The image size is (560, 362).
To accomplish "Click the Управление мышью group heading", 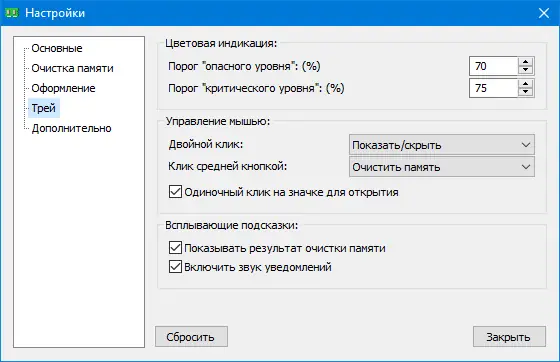I will tap(218, 121).
